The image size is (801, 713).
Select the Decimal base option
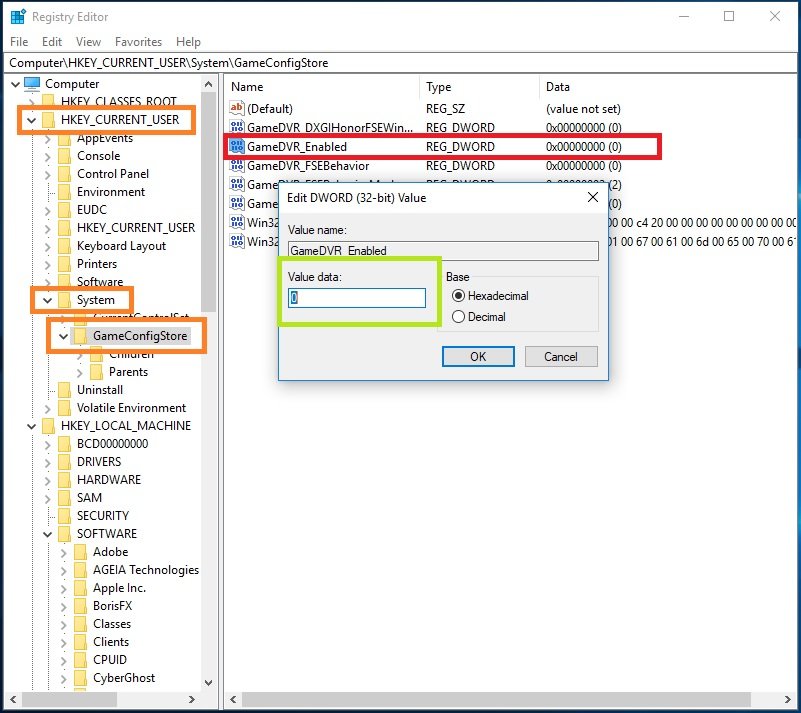(458, 317)
